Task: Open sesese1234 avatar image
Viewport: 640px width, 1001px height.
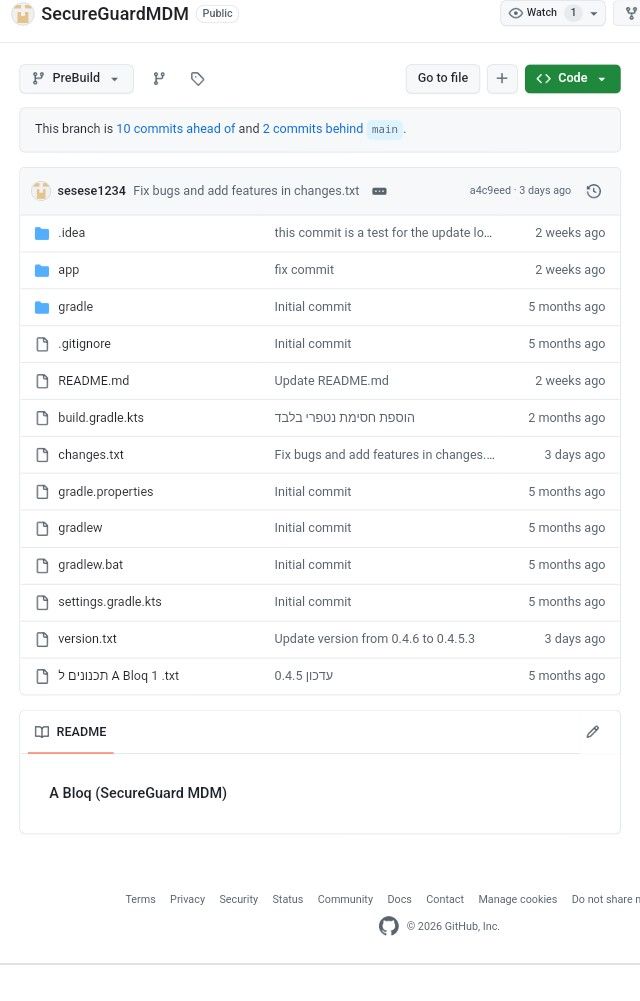Action: click(41, 191)
